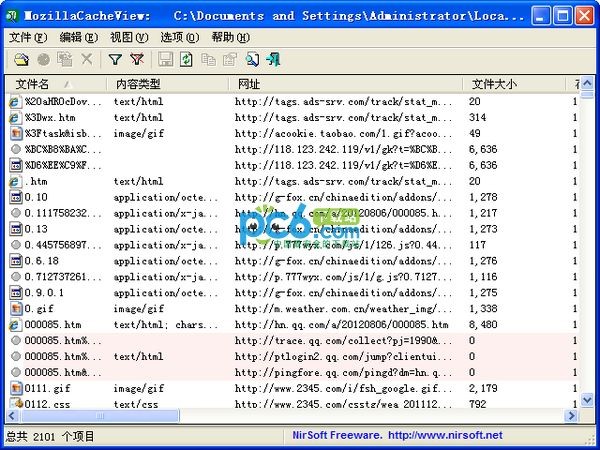
Task: Click the file size value 314
Action: (x=478, y=117)
